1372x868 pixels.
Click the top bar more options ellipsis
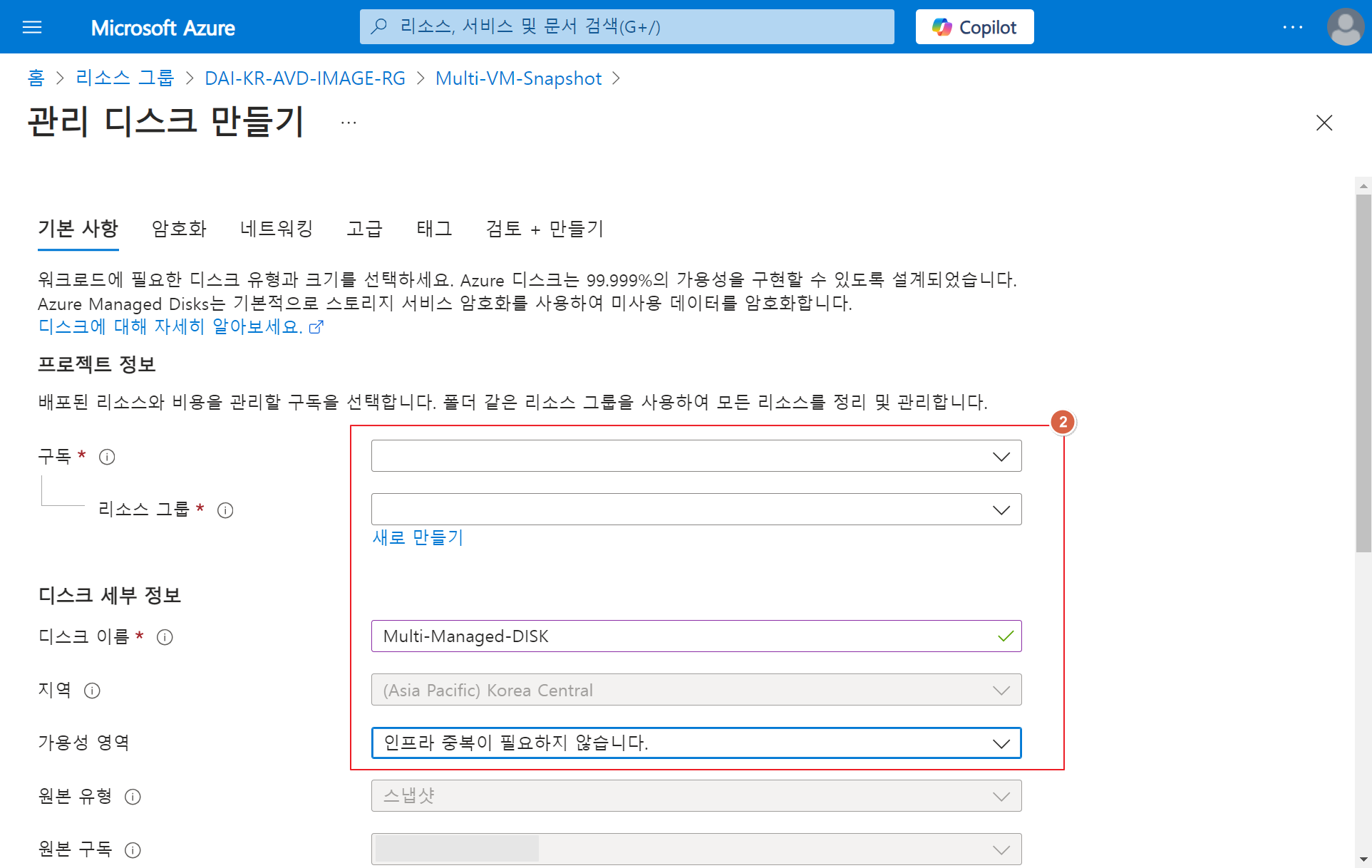(1292, 27)
